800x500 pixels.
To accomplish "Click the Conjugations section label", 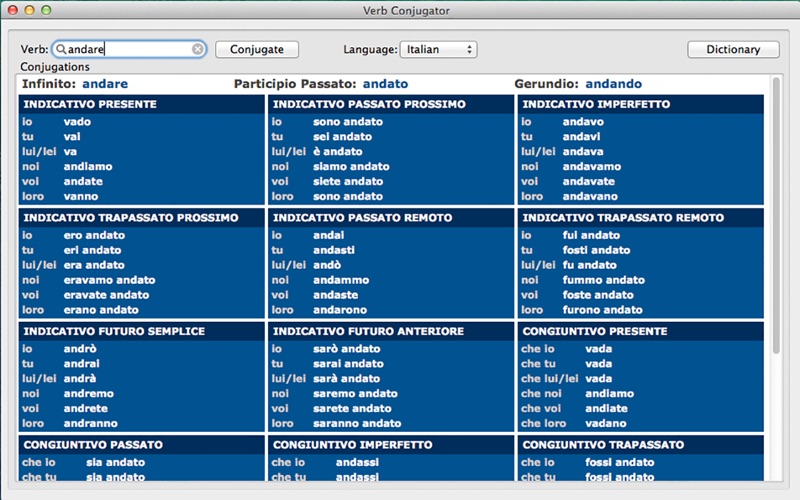I will (x=55, y=67).
